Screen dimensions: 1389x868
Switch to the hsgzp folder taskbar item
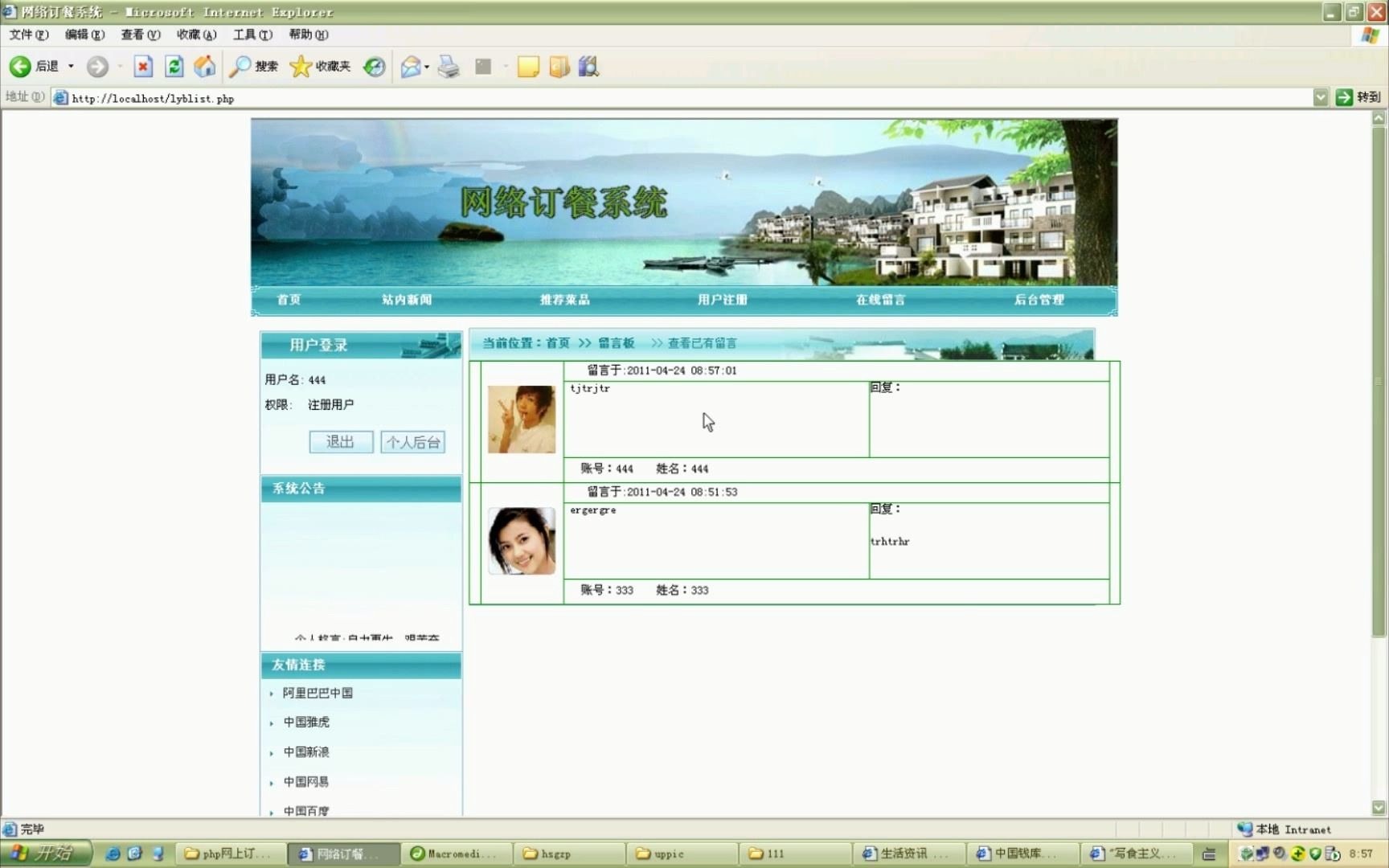pos(571,854)
